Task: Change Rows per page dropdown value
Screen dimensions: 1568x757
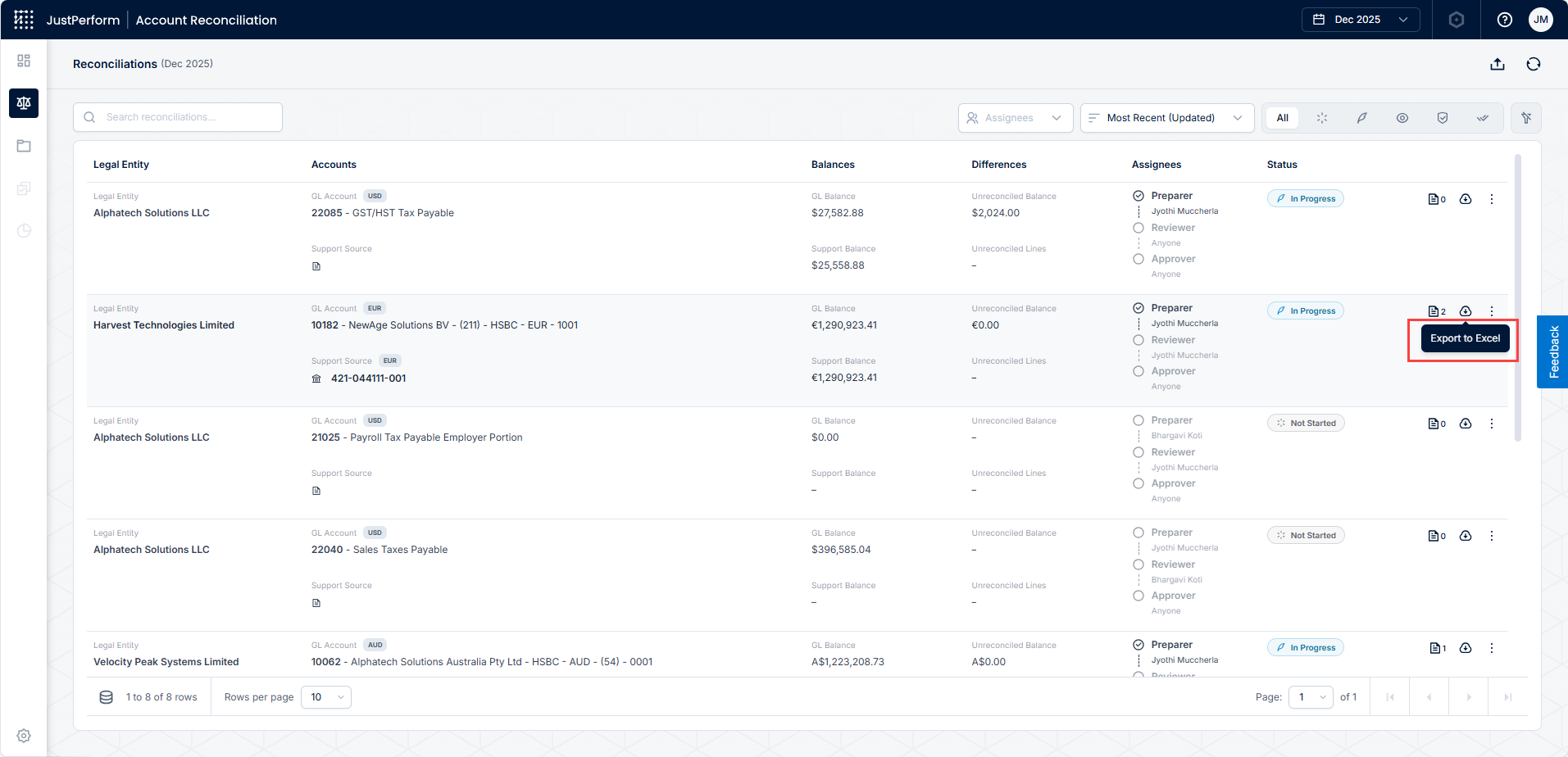Action: 326,697
